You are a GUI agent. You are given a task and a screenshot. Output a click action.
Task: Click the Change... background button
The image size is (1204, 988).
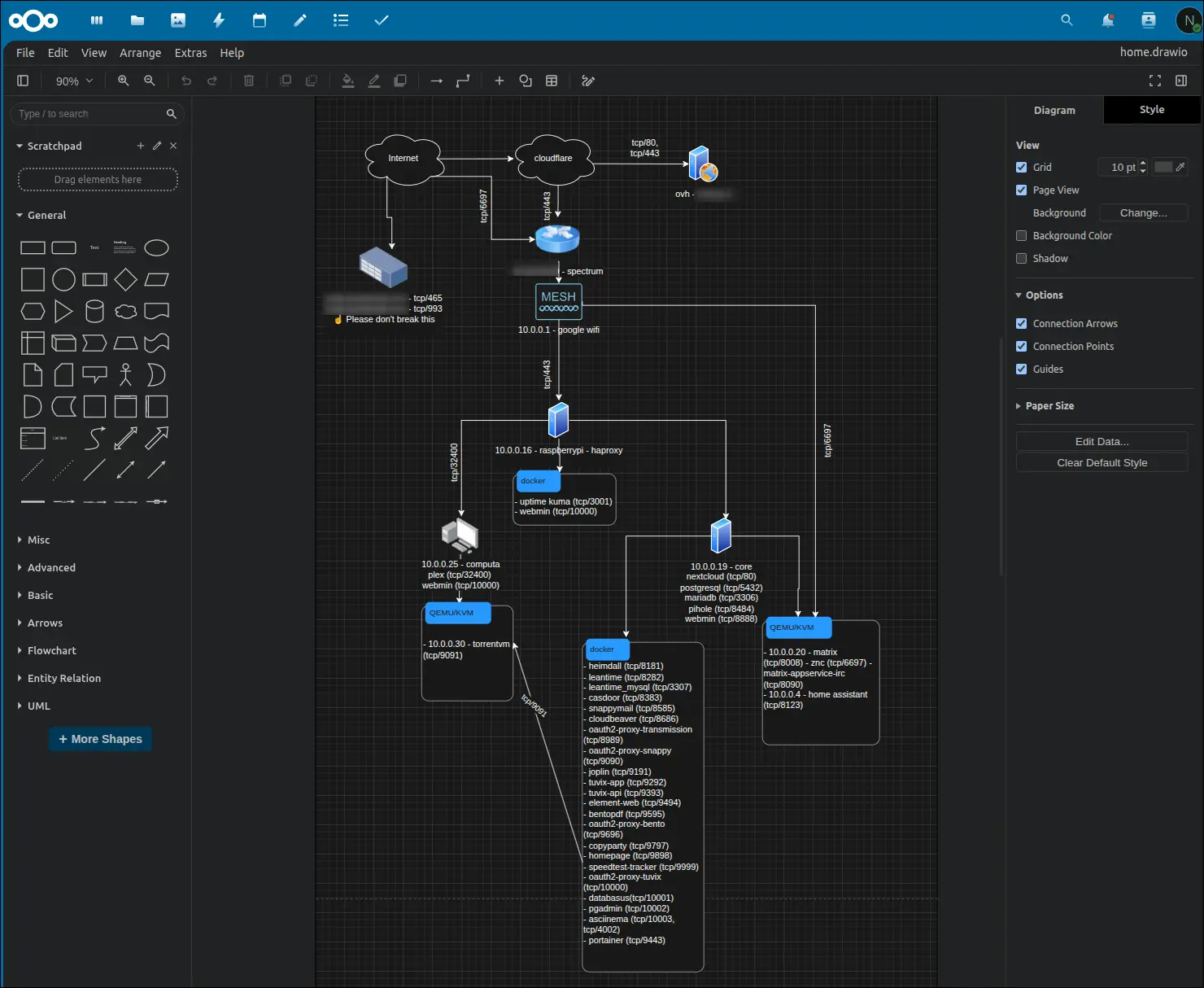click(x=1143, y=212)
